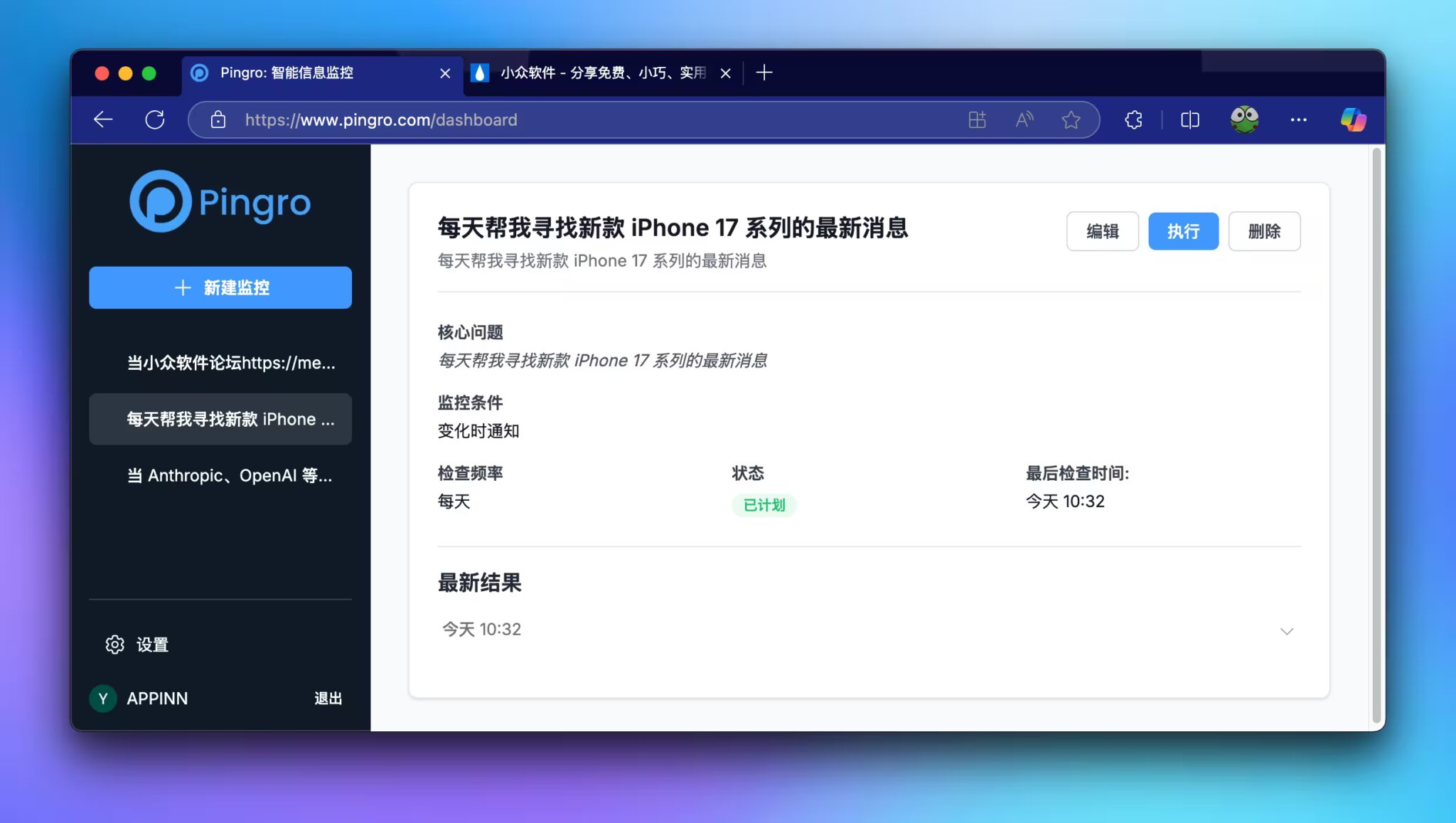The image size is (1456, 823).
Task: Toggle the favorites star for this page
Action: [x=1071, y=119]
